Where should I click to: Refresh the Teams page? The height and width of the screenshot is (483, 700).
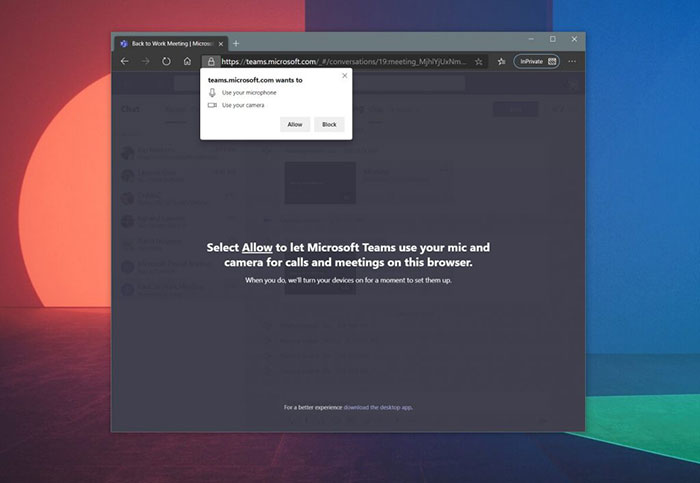(166, 61)
